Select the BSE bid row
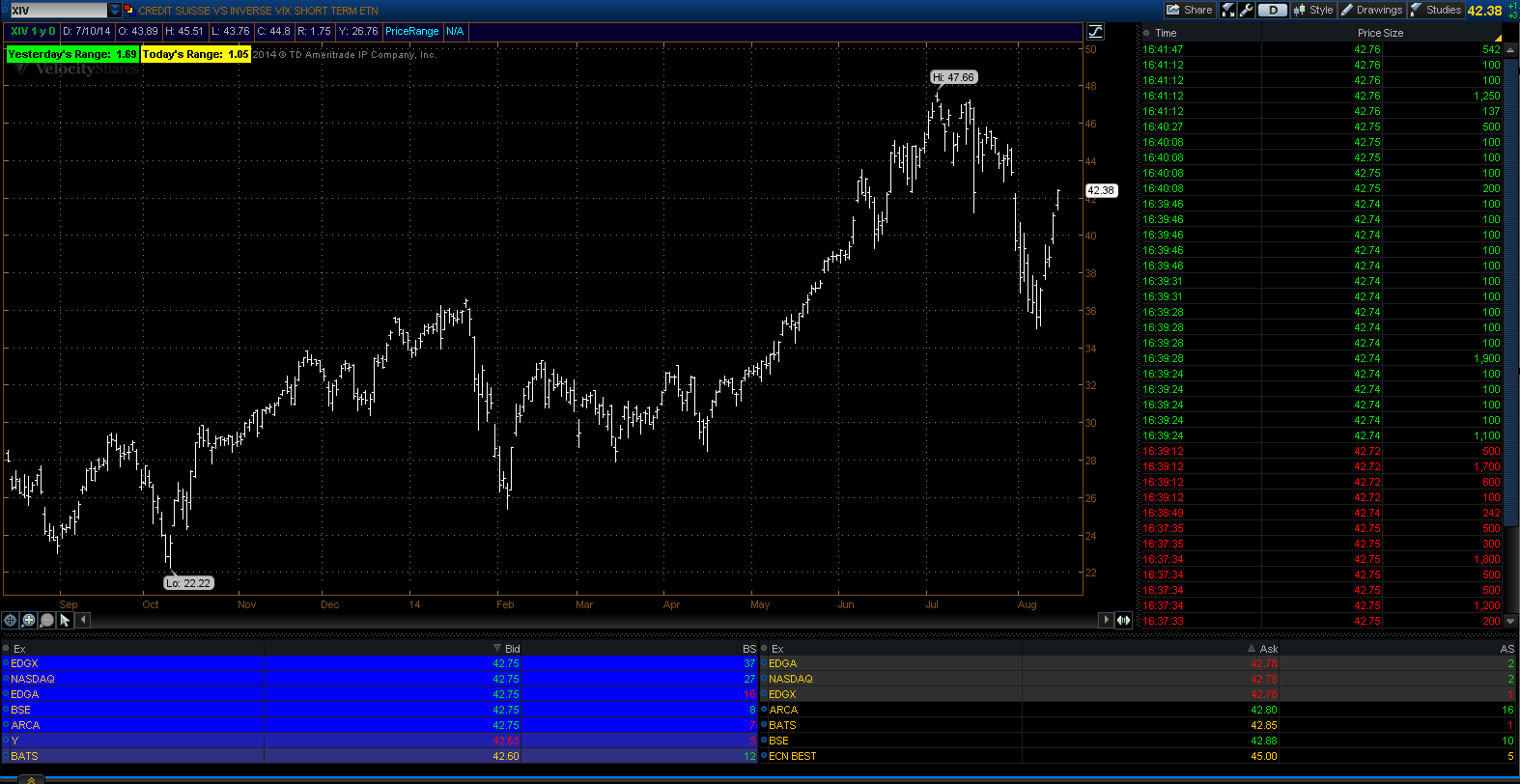This screenshot has width=1520, height=784. pos(380,710)
